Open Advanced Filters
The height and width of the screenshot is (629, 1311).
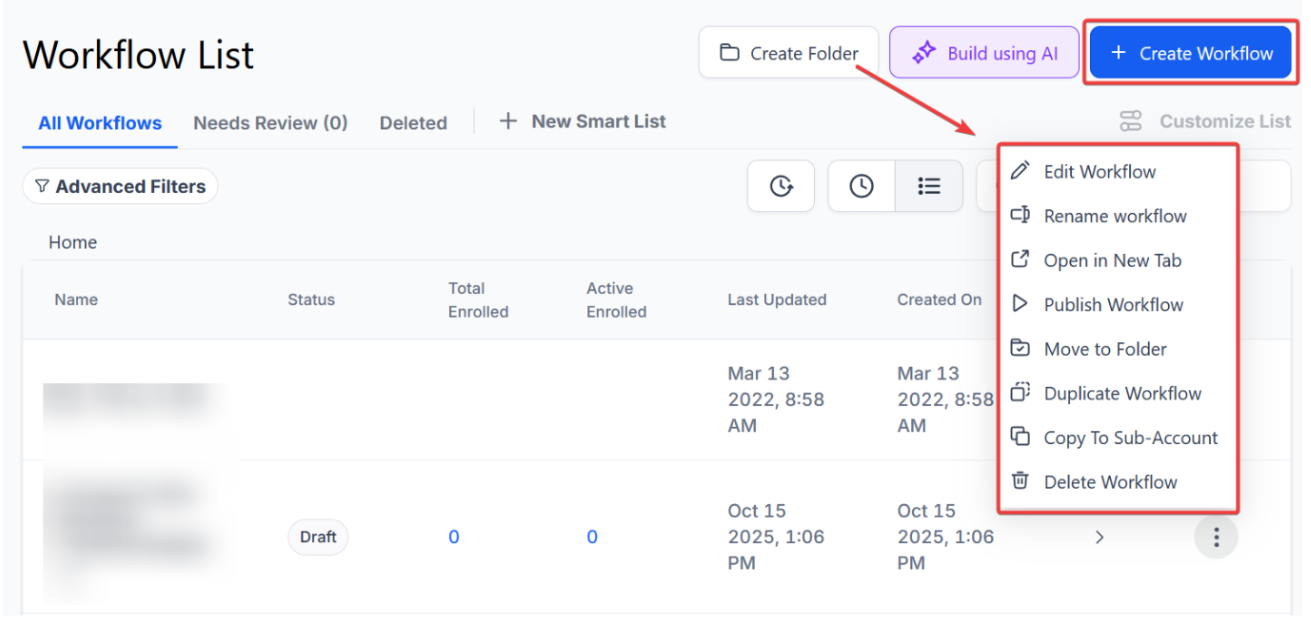tap(120, 186)
